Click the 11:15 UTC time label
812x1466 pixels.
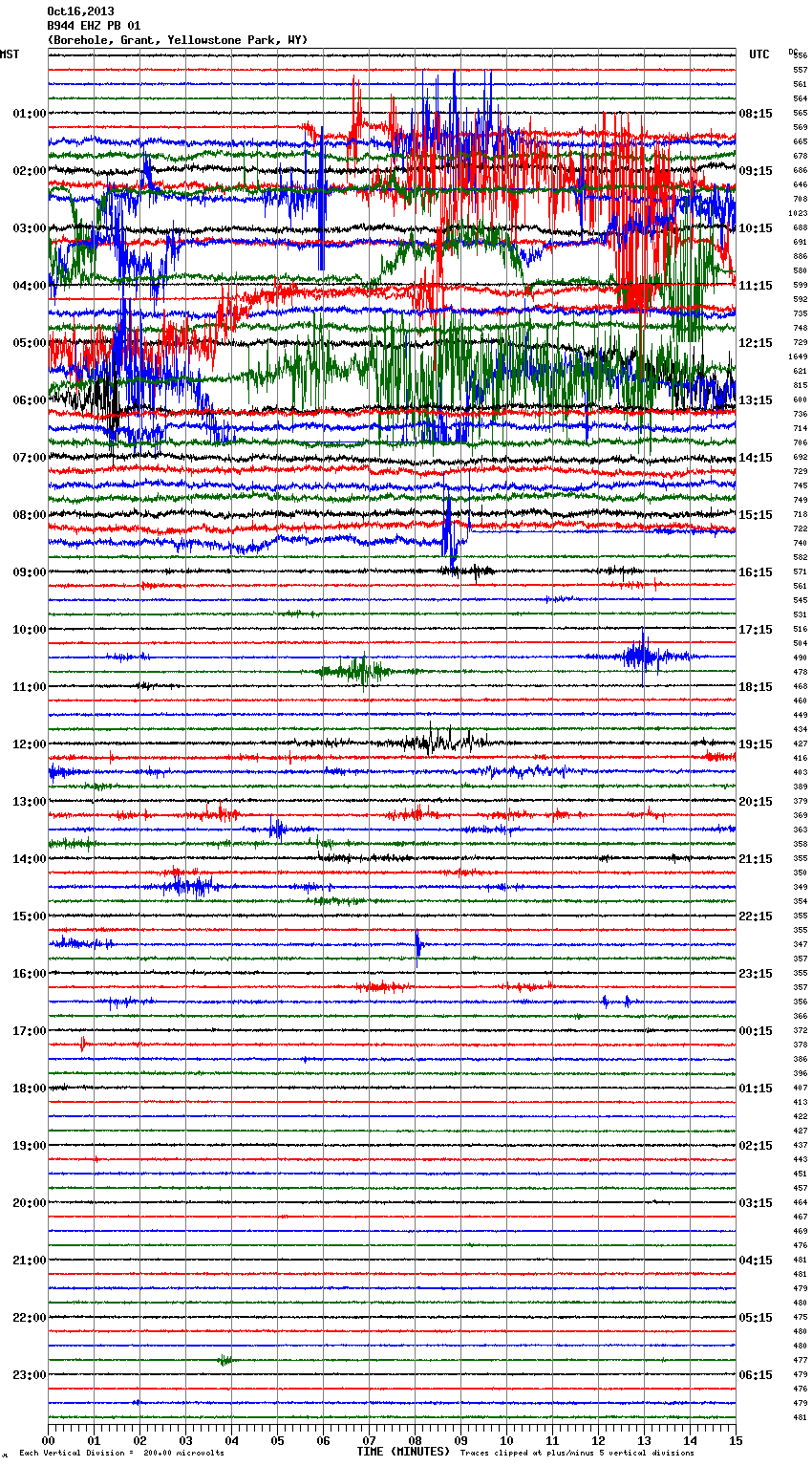coord(756,286)
